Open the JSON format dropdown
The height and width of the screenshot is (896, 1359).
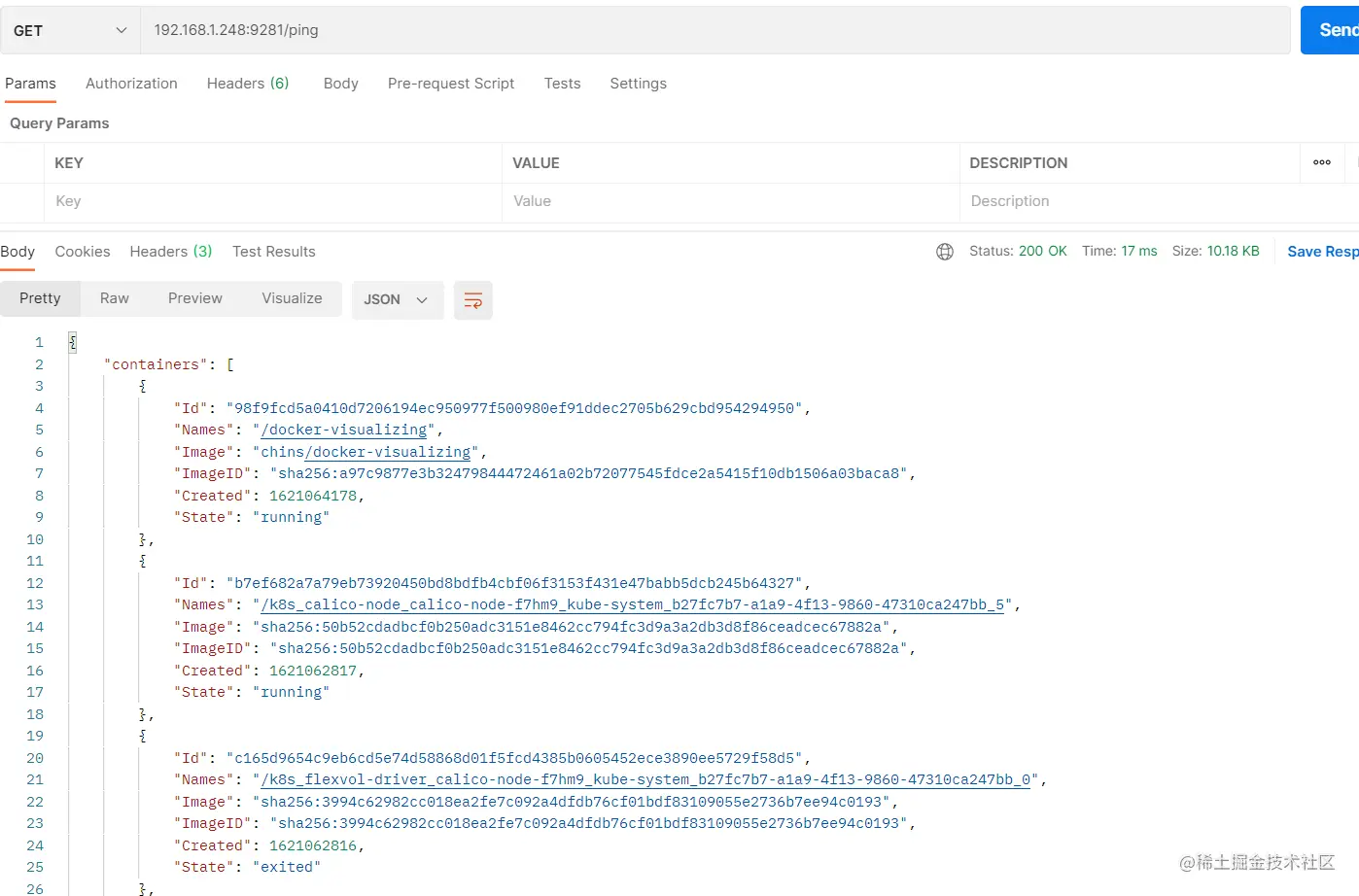click(398, 300)
